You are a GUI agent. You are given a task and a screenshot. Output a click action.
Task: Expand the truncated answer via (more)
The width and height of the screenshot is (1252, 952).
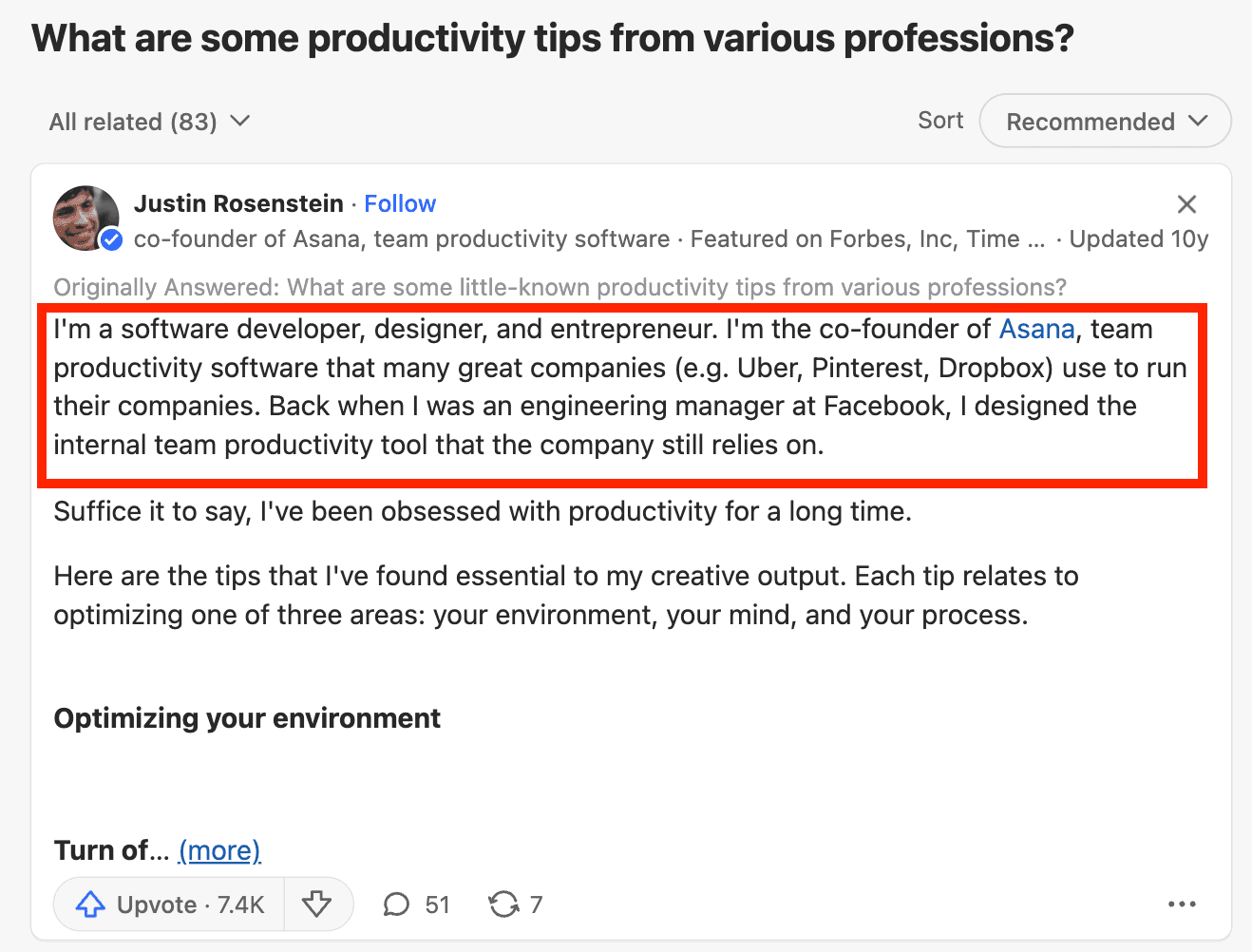coord(219,850)
